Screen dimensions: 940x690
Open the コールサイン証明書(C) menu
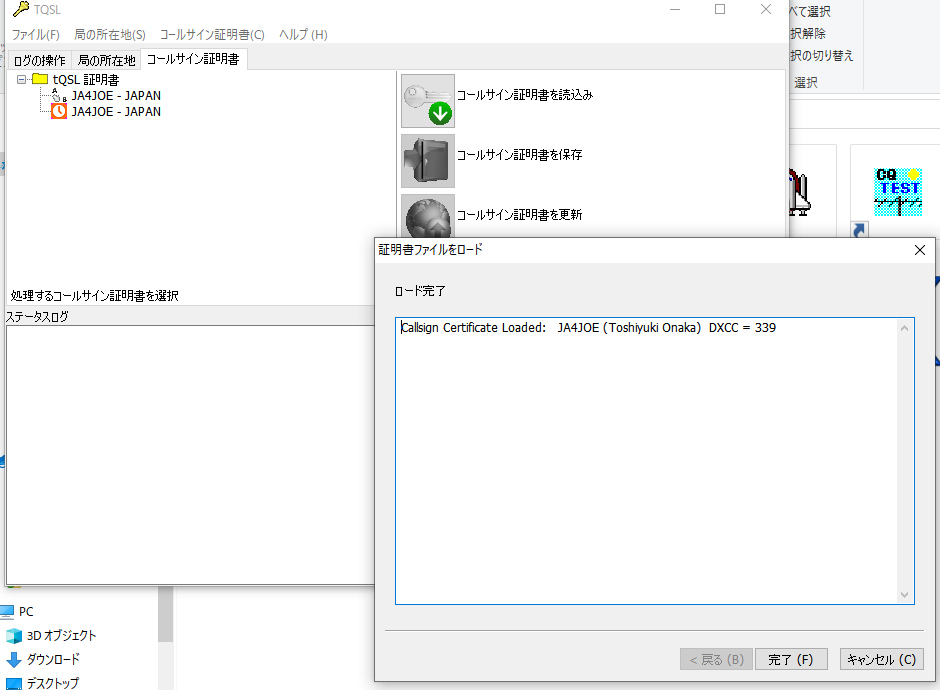(x=212, y=34)
